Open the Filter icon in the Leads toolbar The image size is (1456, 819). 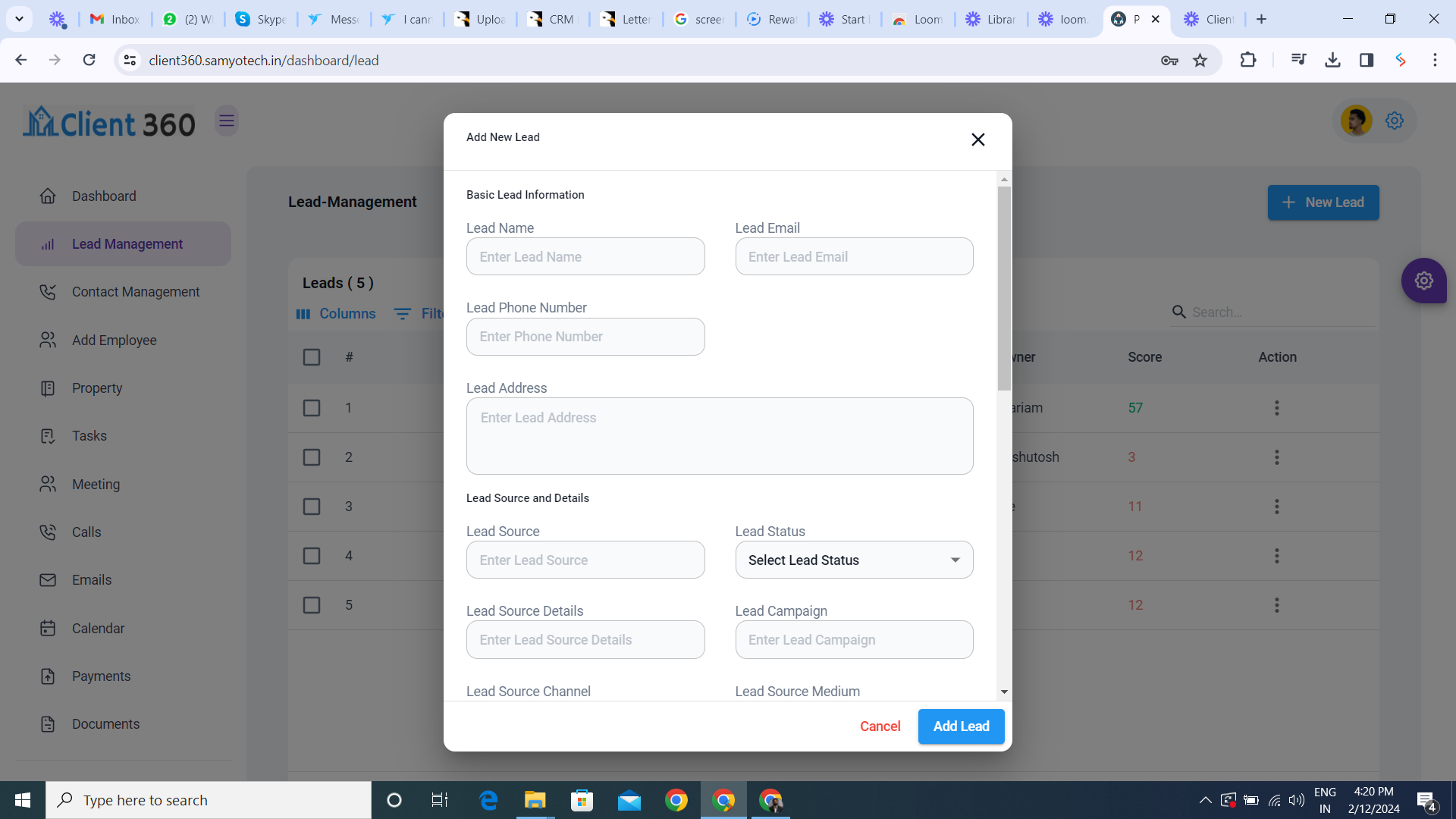pos(402,313)
